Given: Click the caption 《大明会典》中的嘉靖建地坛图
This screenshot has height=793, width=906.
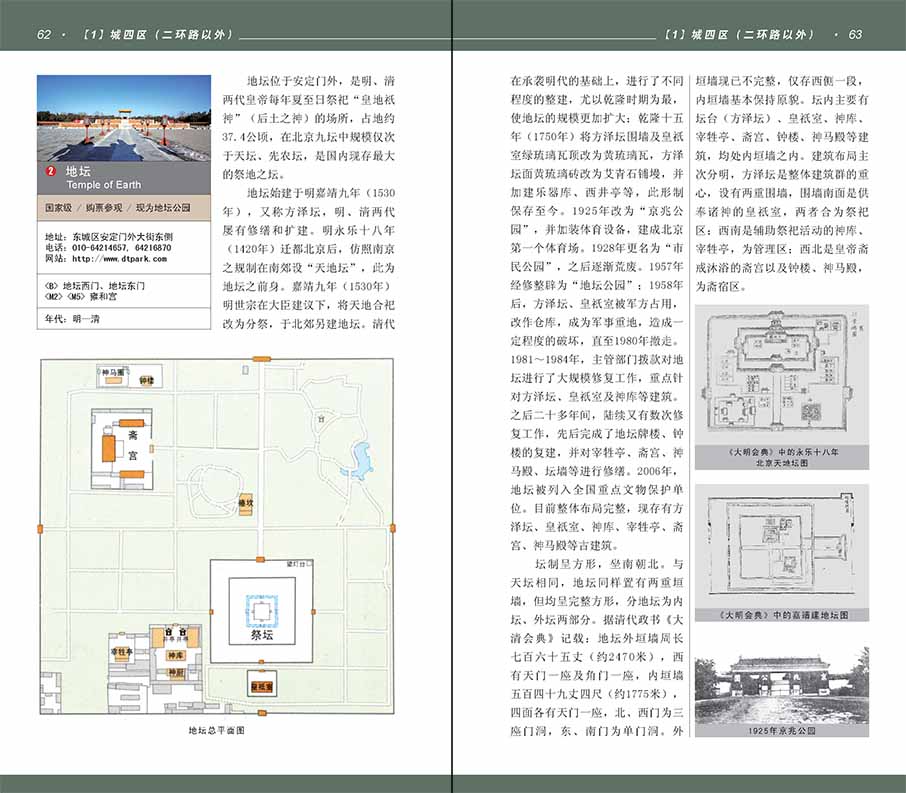Looking at the screenshot, I should point(782,616).
